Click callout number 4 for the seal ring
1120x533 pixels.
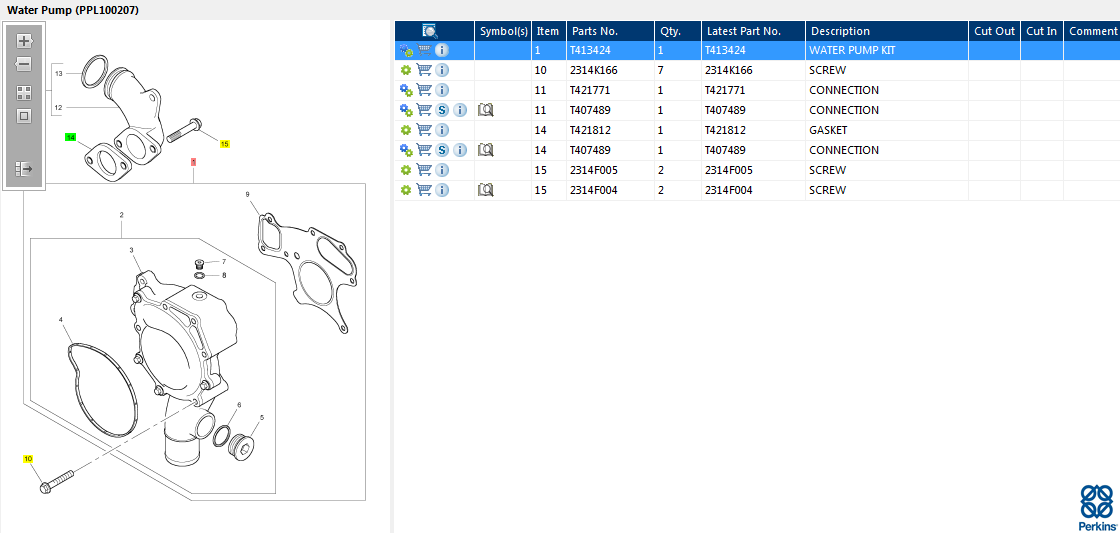coord(61,319)
